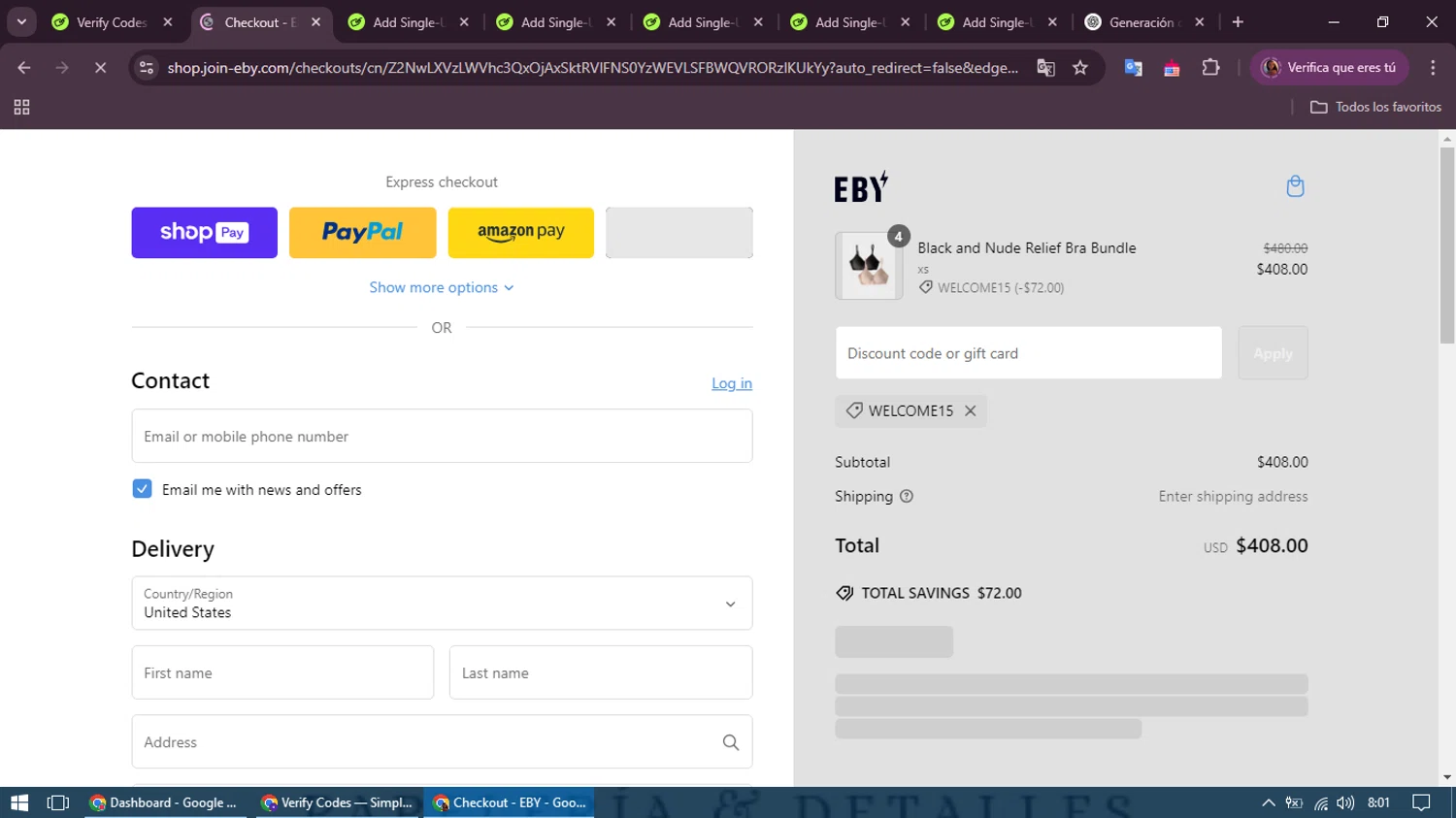Screen dimensions: 1456x818
Task: Click the Shop Pay express checkout button
Action: click(x=204, y=232)
